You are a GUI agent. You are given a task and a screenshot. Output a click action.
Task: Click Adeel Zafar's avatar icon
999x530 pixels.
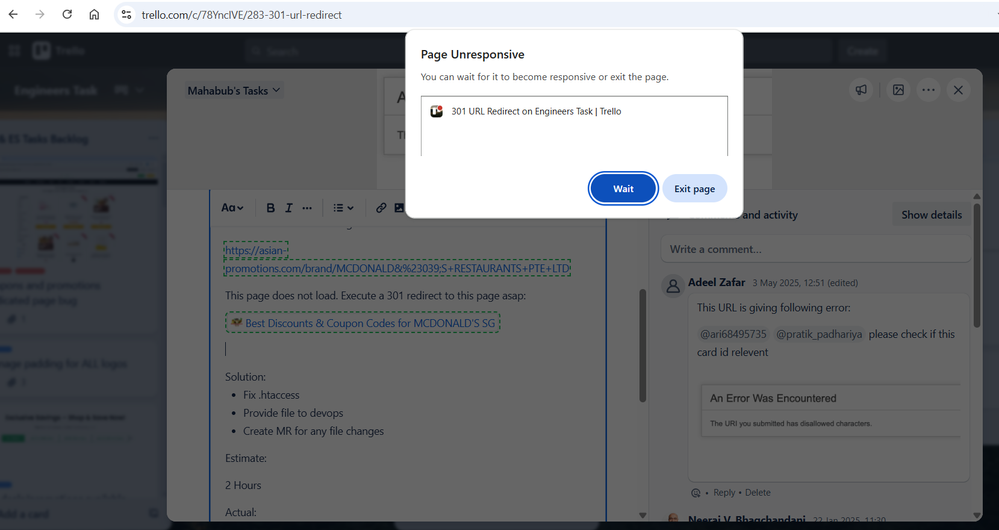point(673,286)
